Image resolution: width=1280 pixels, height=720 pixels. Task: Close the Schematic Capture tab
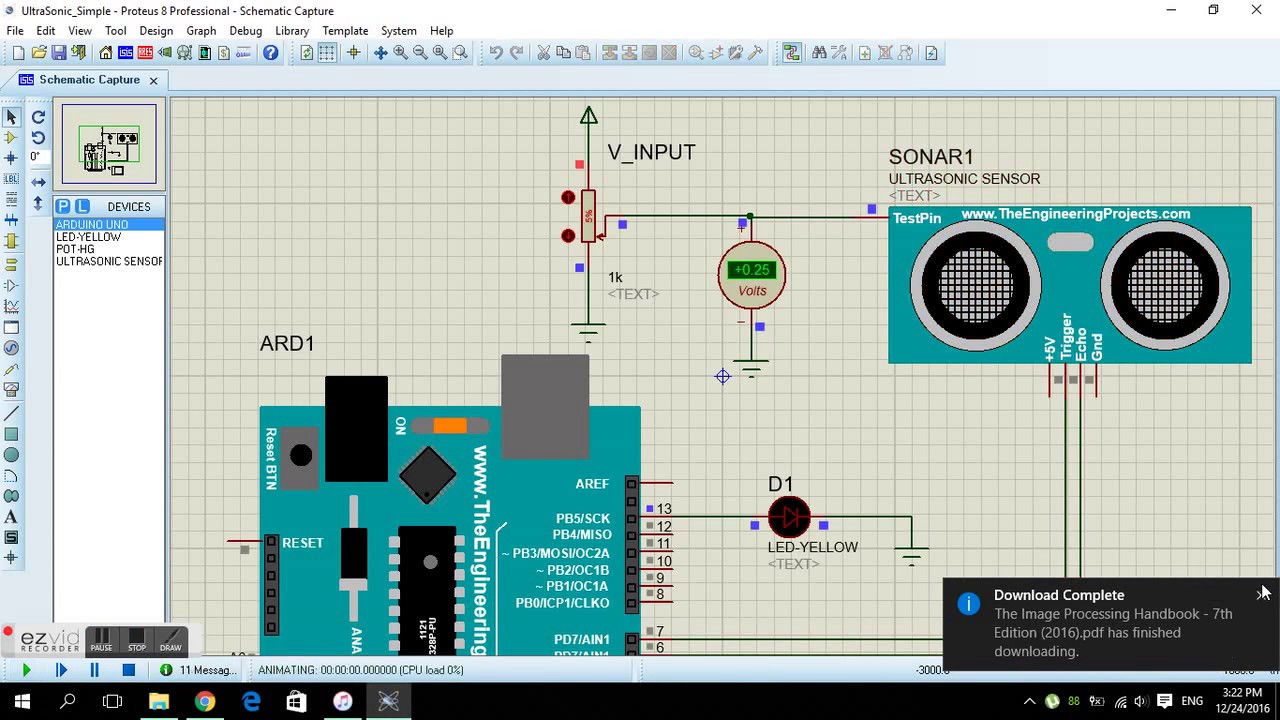pos(153,80)
